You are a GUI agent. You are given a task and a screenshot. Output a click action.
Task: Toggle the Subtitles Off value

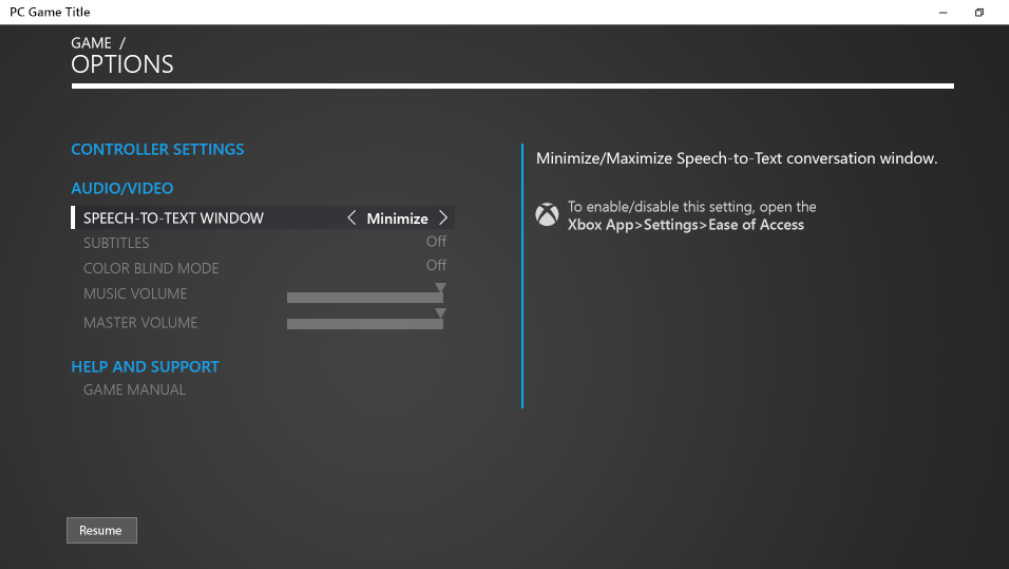coord(436,241)
